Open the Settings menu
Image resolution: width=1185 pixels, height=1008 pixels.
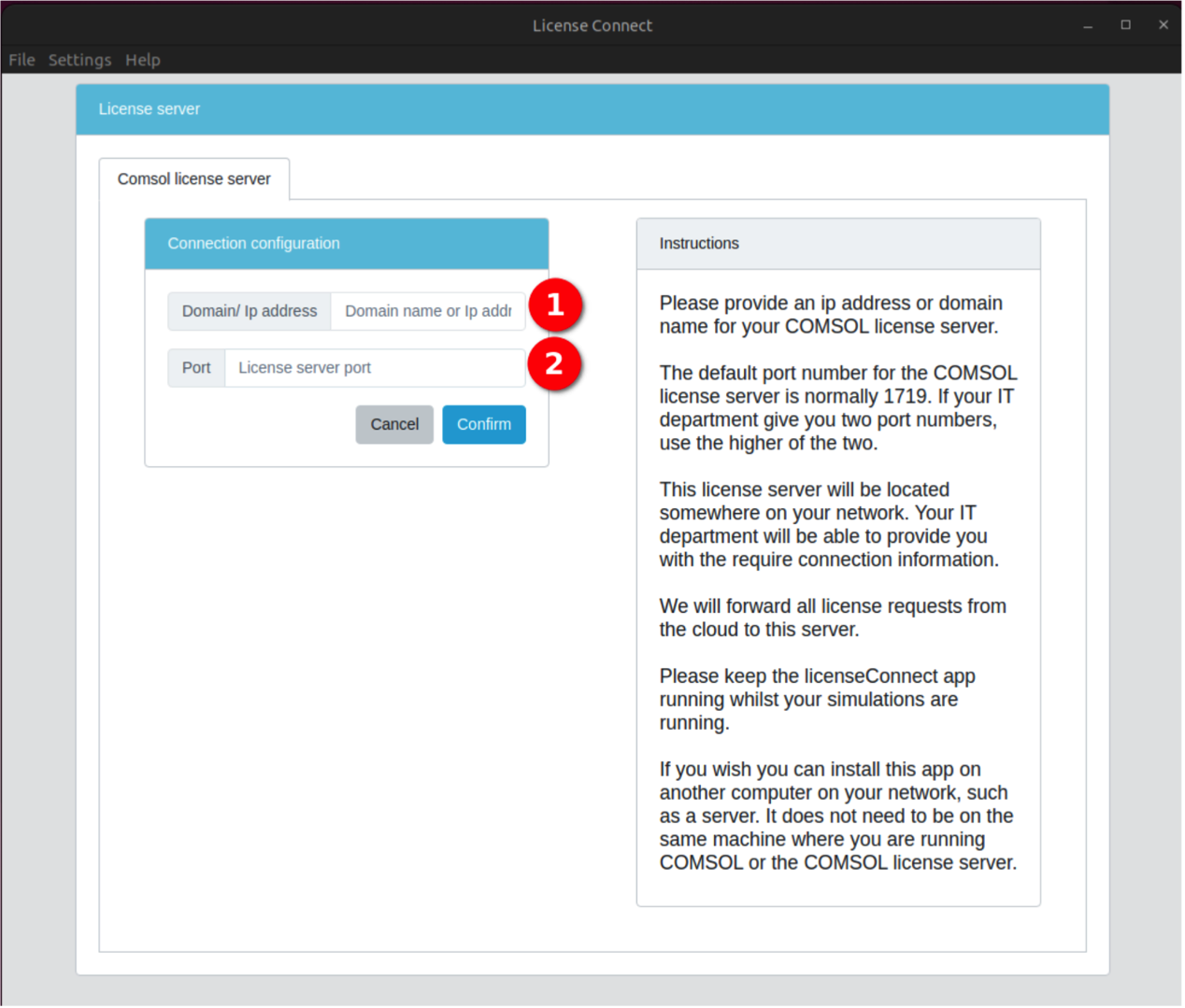point(79,60)
